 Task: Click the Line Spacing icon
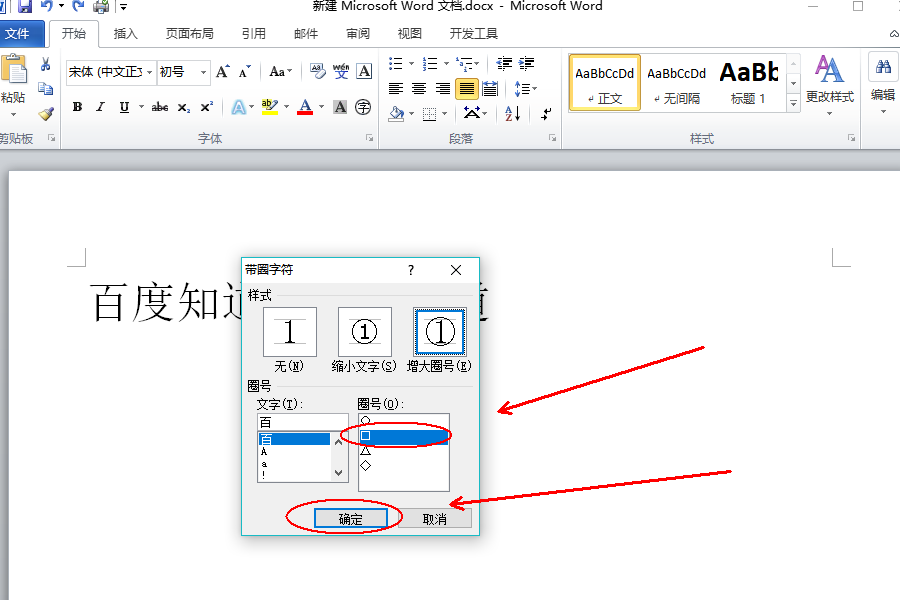pos(522,88)
